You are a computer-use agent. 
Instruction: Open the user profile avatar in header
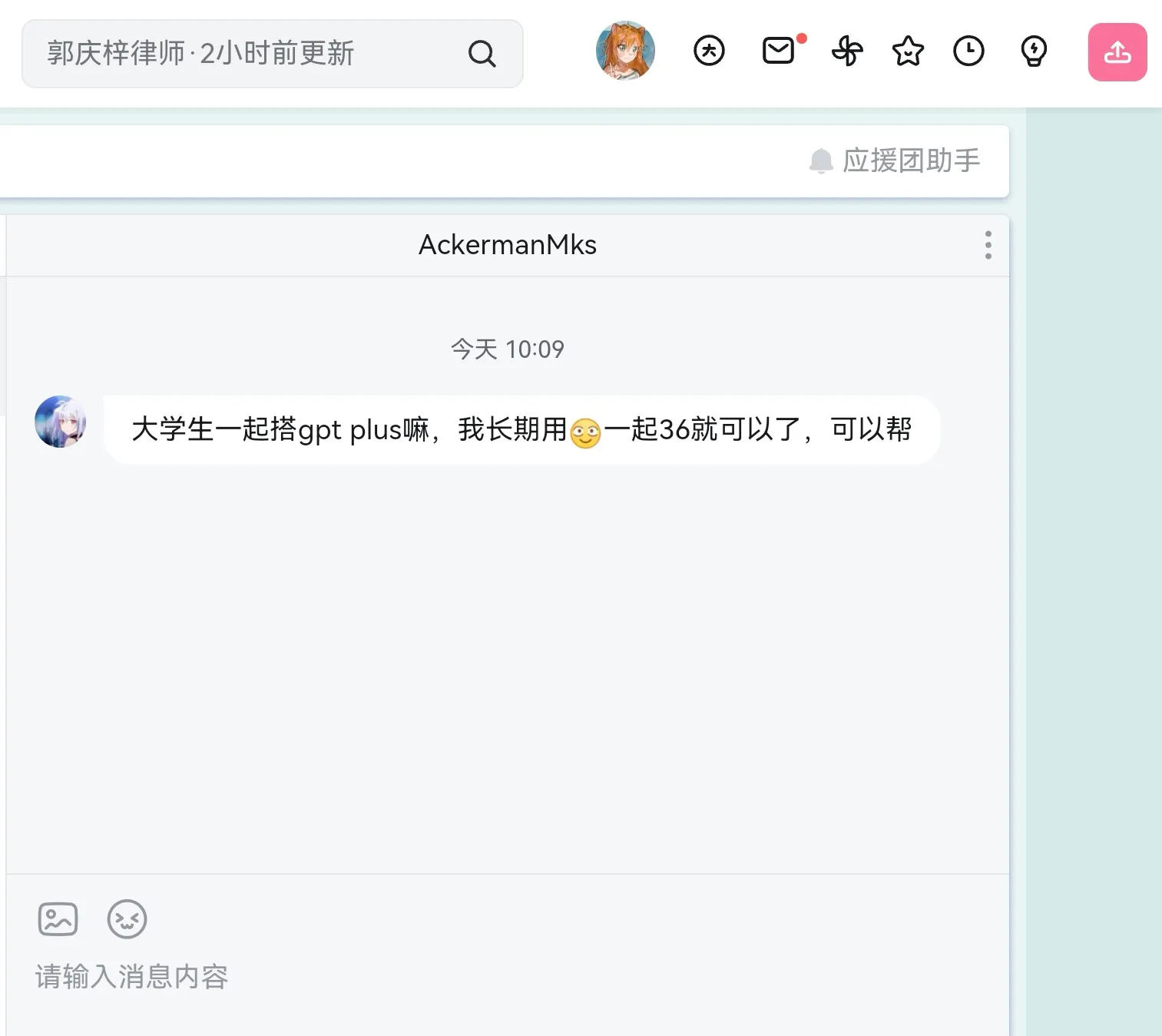point(625,51)
